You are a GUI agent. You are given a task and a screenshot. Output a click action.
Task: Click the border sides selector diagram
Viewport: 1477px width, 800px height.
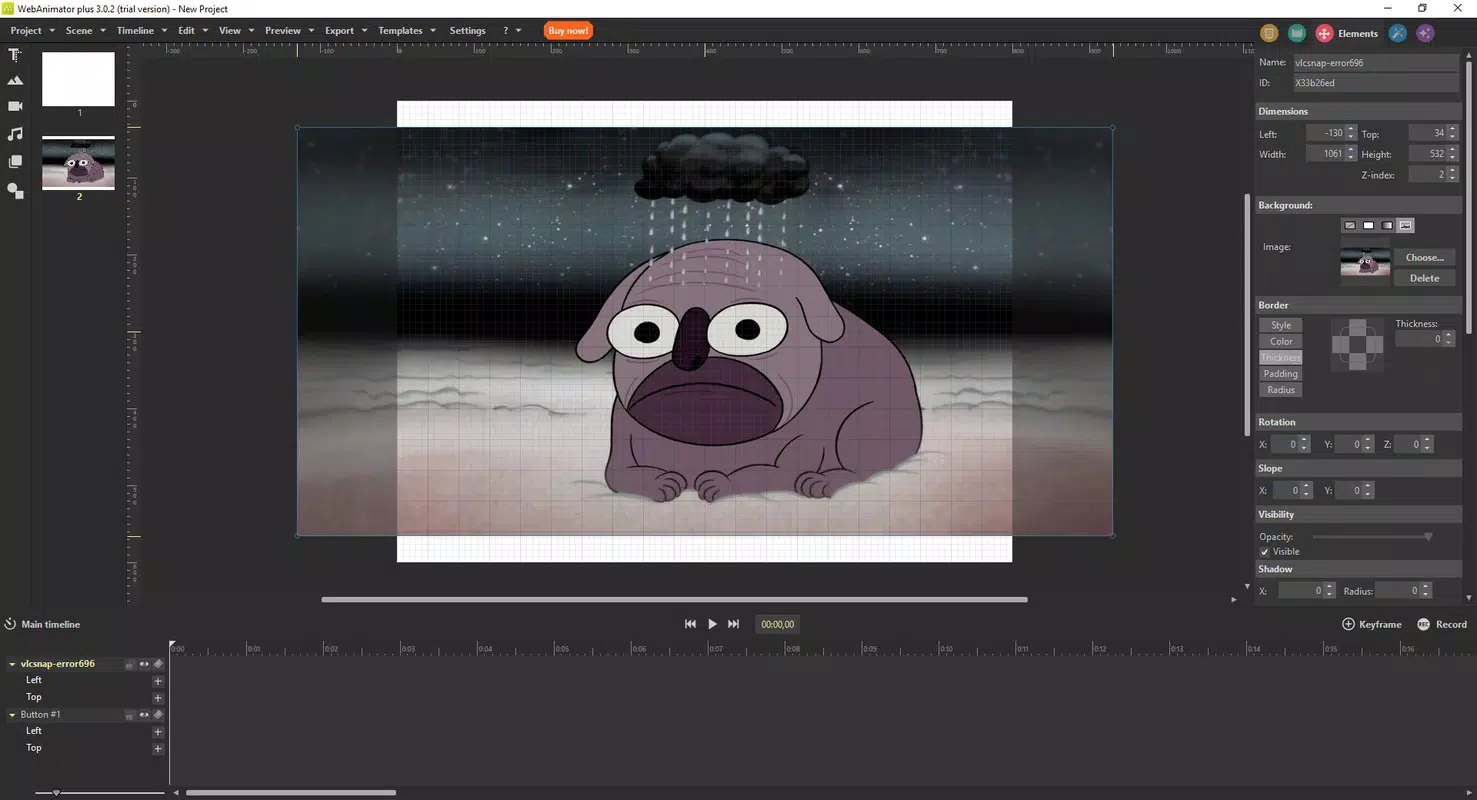point(1357,345)
